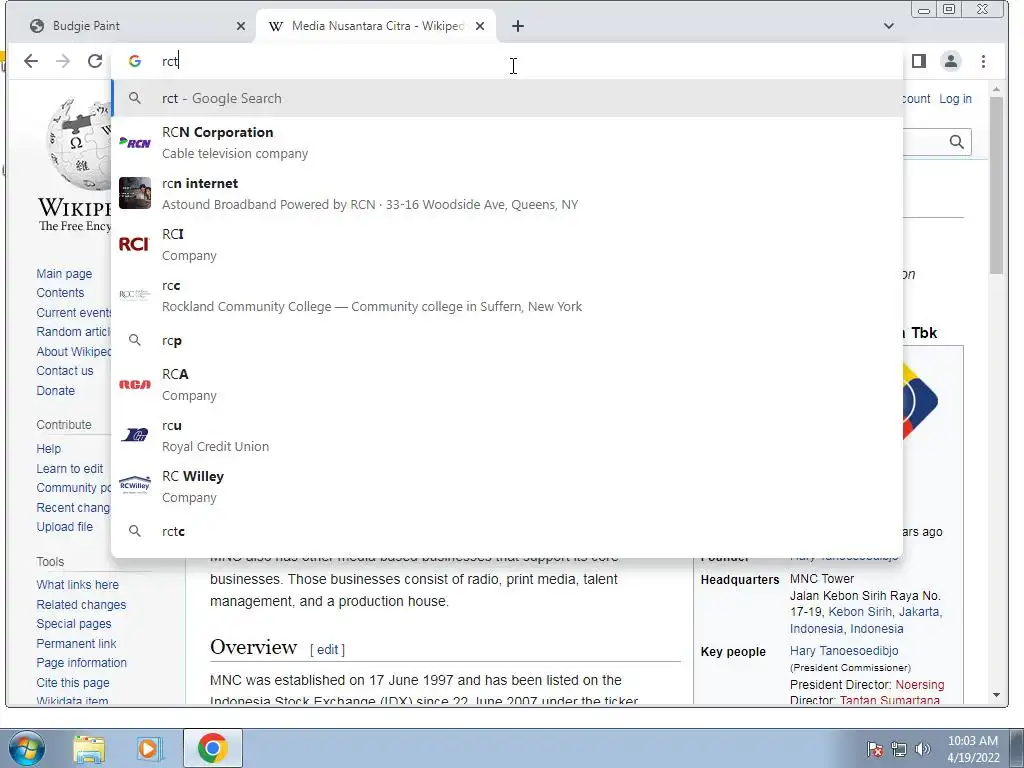The width and height of the screenshot is (1024, 768).
Task: Open the Chrome three-dot menu
Action: click(x=983, y=61)
